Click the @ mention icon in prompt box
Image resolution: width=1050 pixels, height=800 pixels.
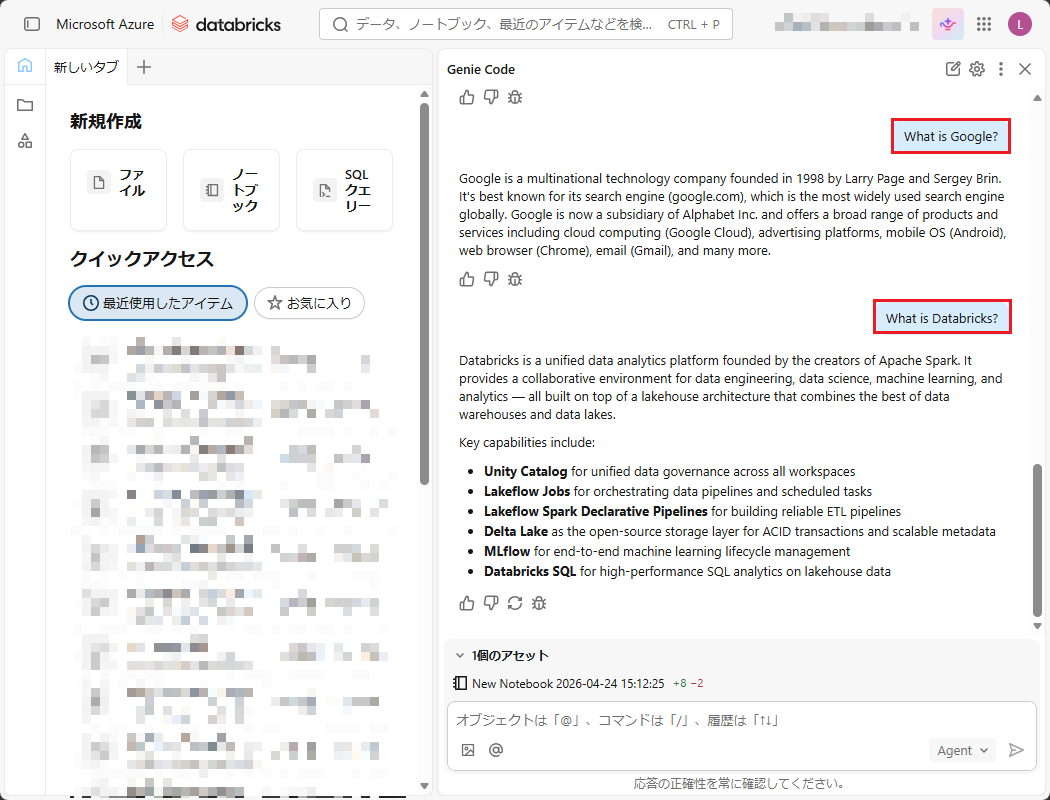coord(495,750)
